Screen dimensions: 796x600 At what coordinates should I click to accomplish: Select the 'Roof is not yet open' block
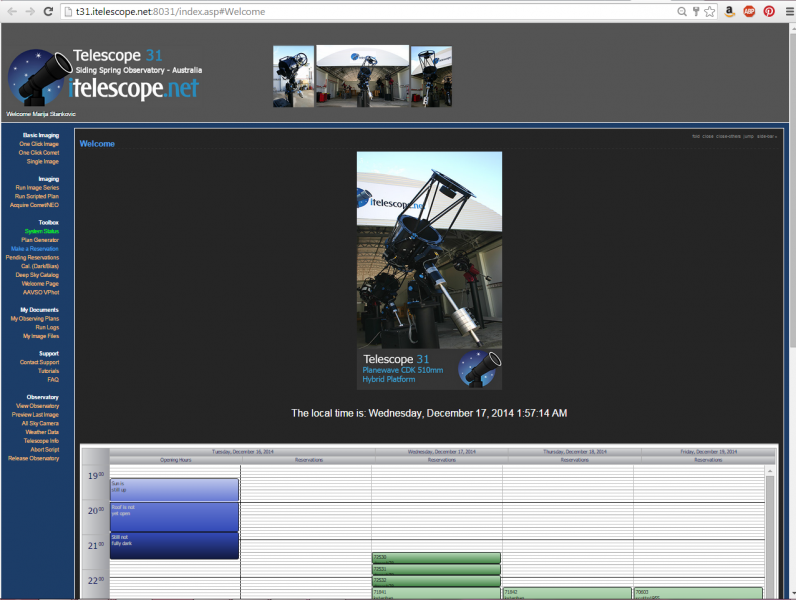pyautogui.click(x=174, y=517)
